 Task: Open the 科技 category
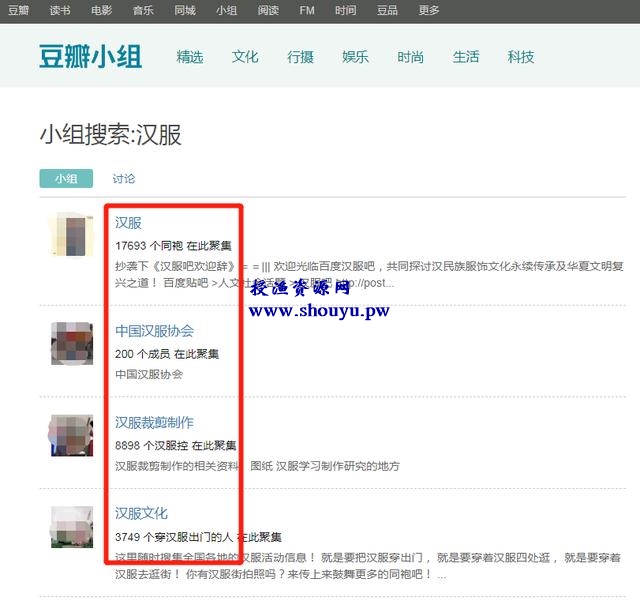click(521, 57)
